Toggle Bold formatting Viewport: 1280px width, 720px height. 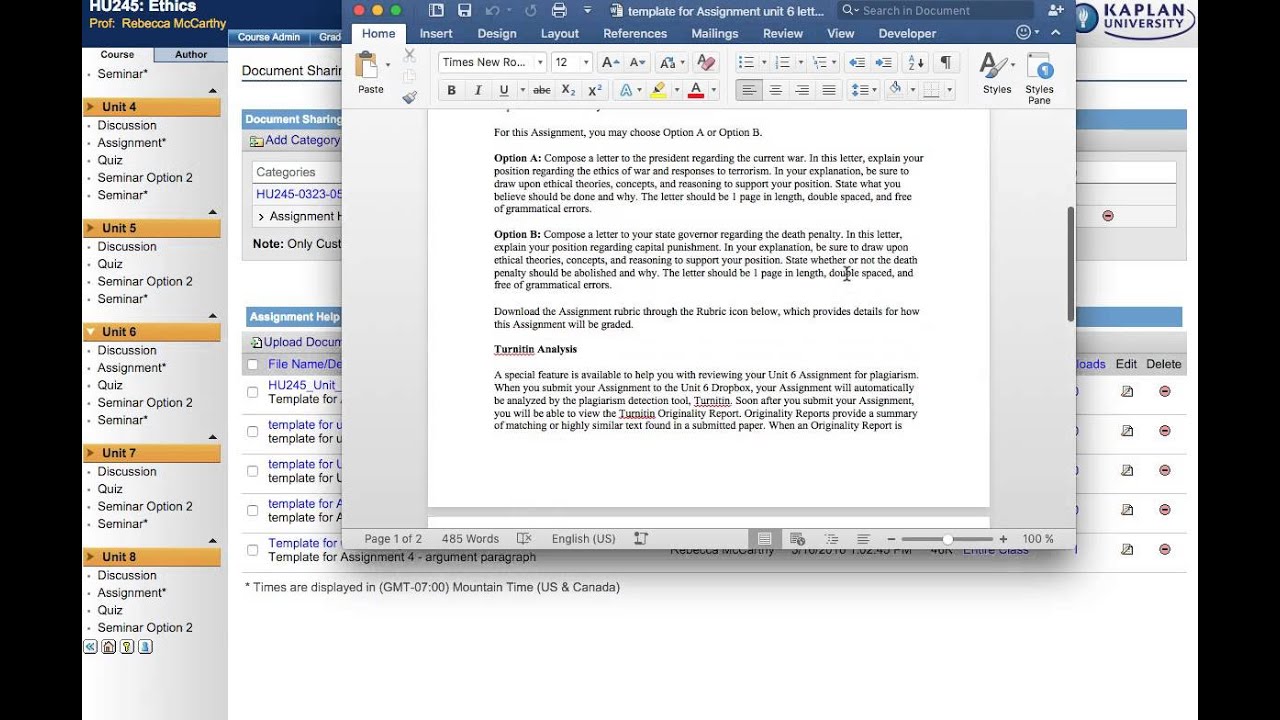click(x=451, y=90)
